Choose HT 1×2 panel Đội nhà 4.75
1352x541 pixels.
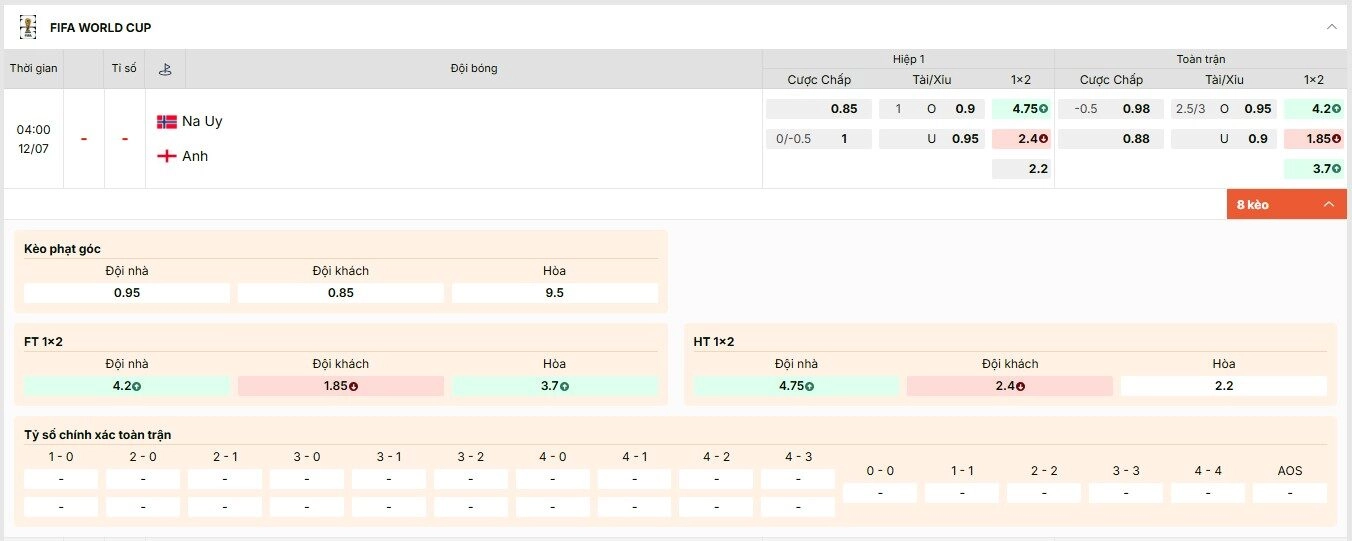coord(796,386)
